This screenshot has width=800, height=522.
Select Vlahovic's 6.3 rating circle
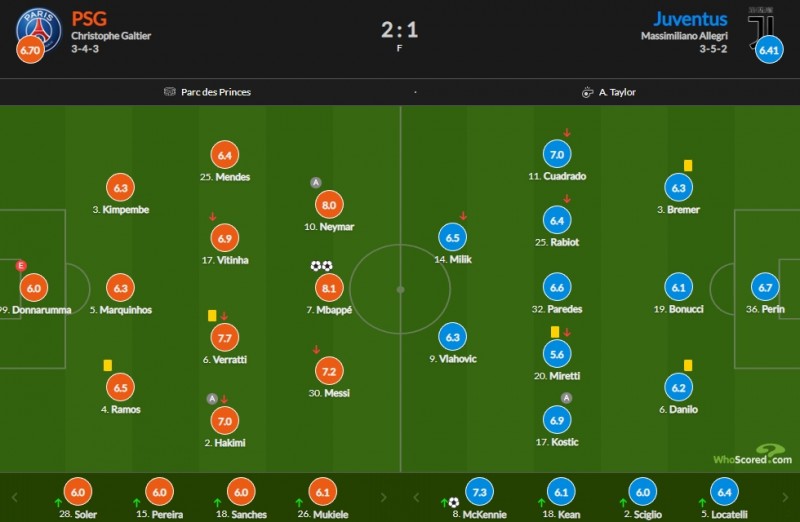coord(452,338)
